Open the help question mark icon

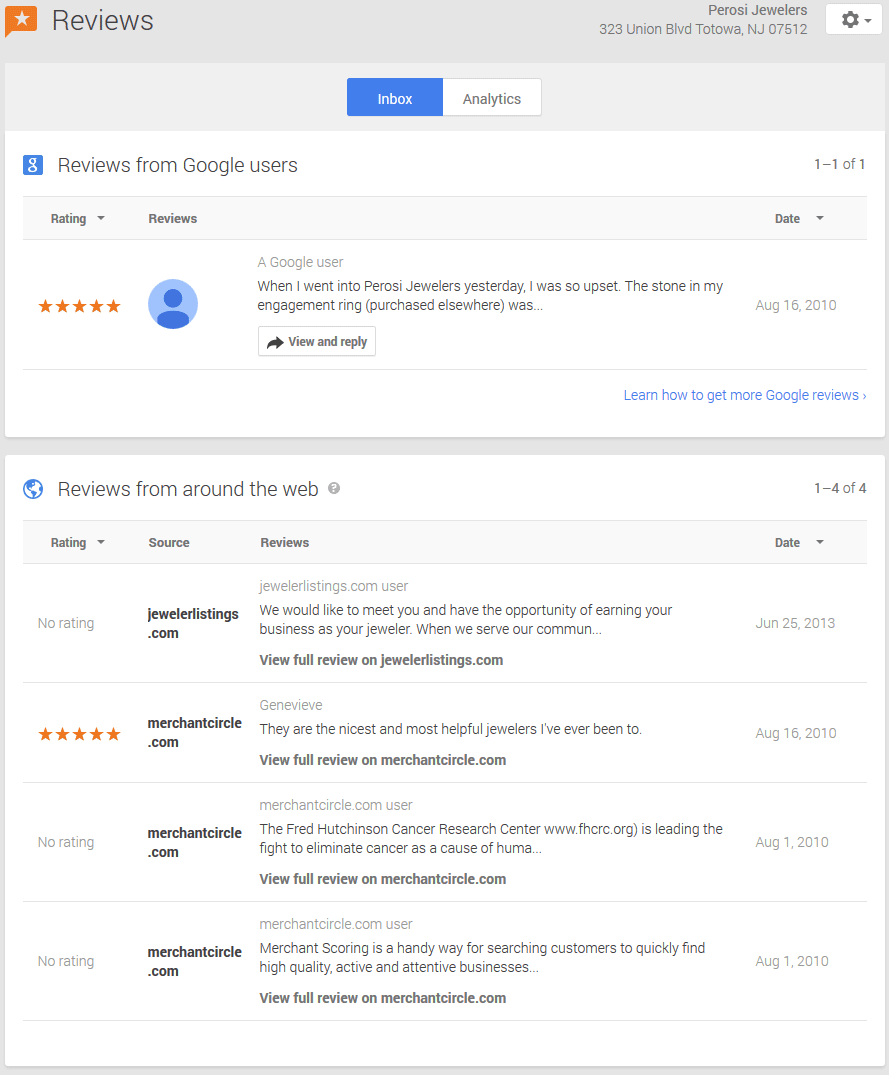pos(334,488)
